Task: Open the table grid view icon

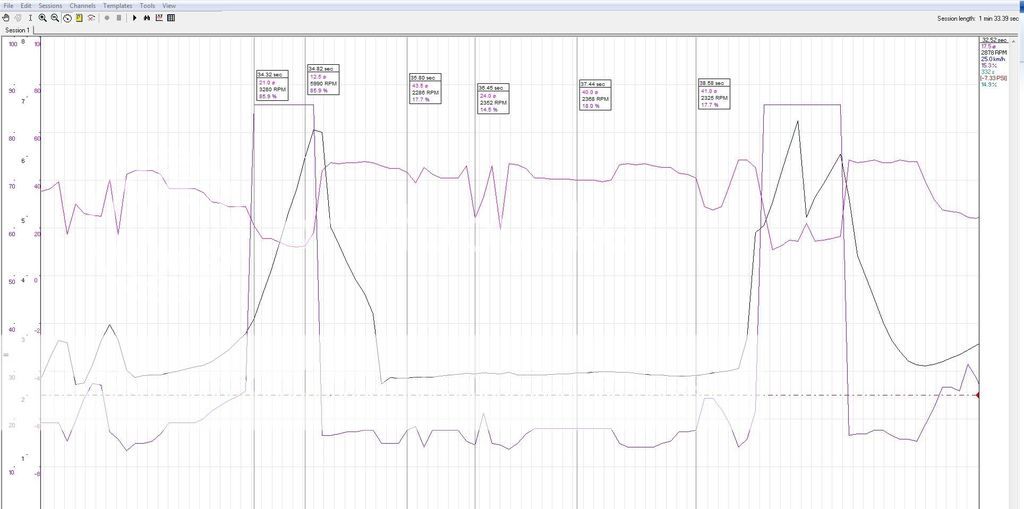Action: click(171, 18)
